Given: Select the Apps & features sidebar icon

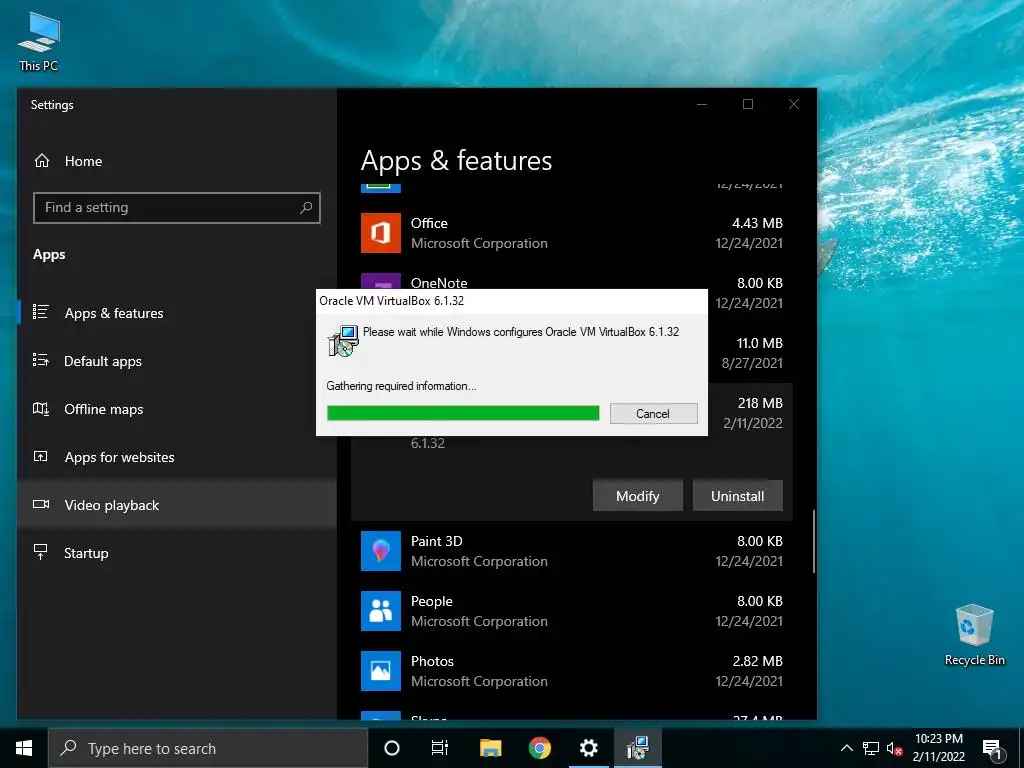Looking at the screenshot, I should (40, 312).
